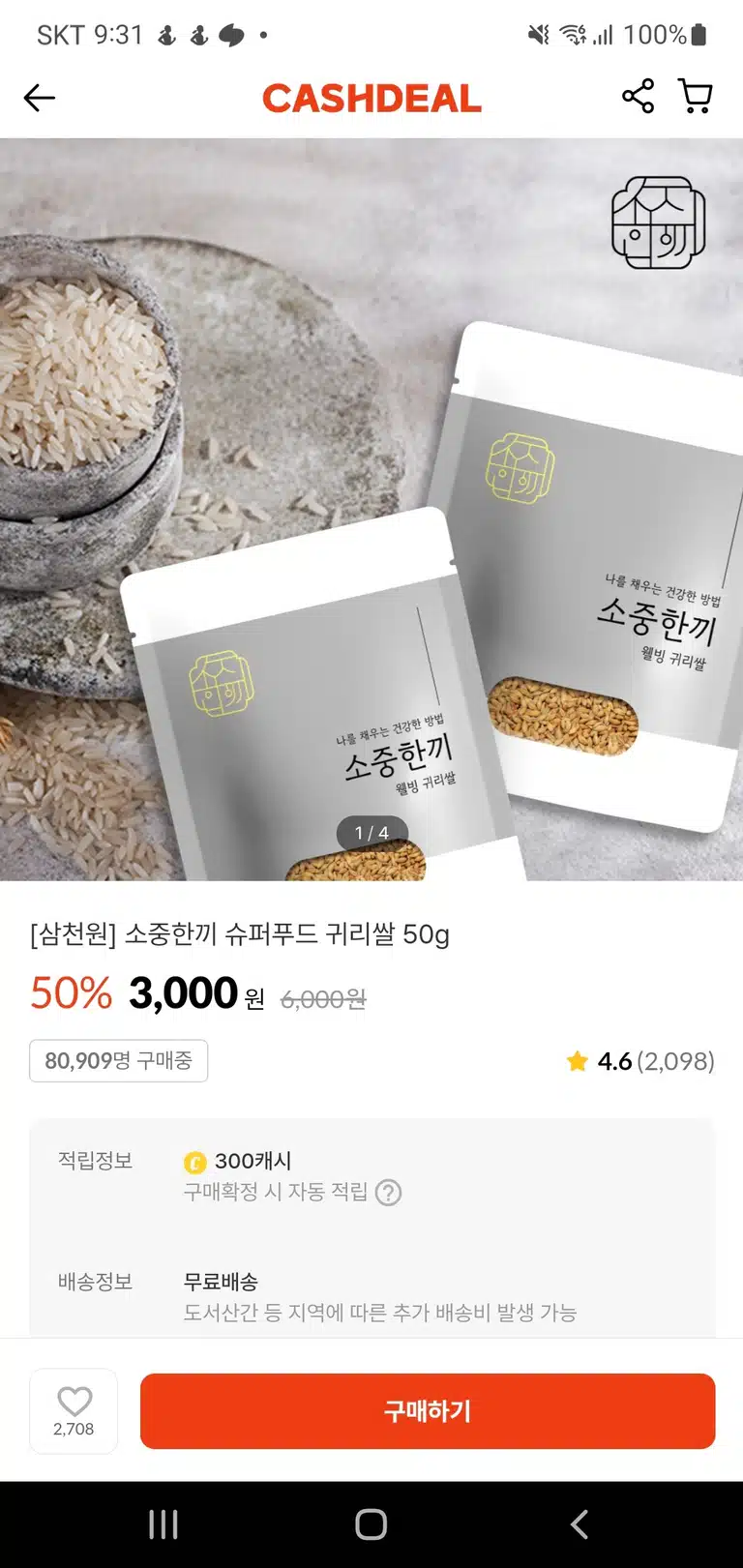Screen dimensions: 743x1568
Task: Tap the Android recent apps button
Action: (163, 1524)
